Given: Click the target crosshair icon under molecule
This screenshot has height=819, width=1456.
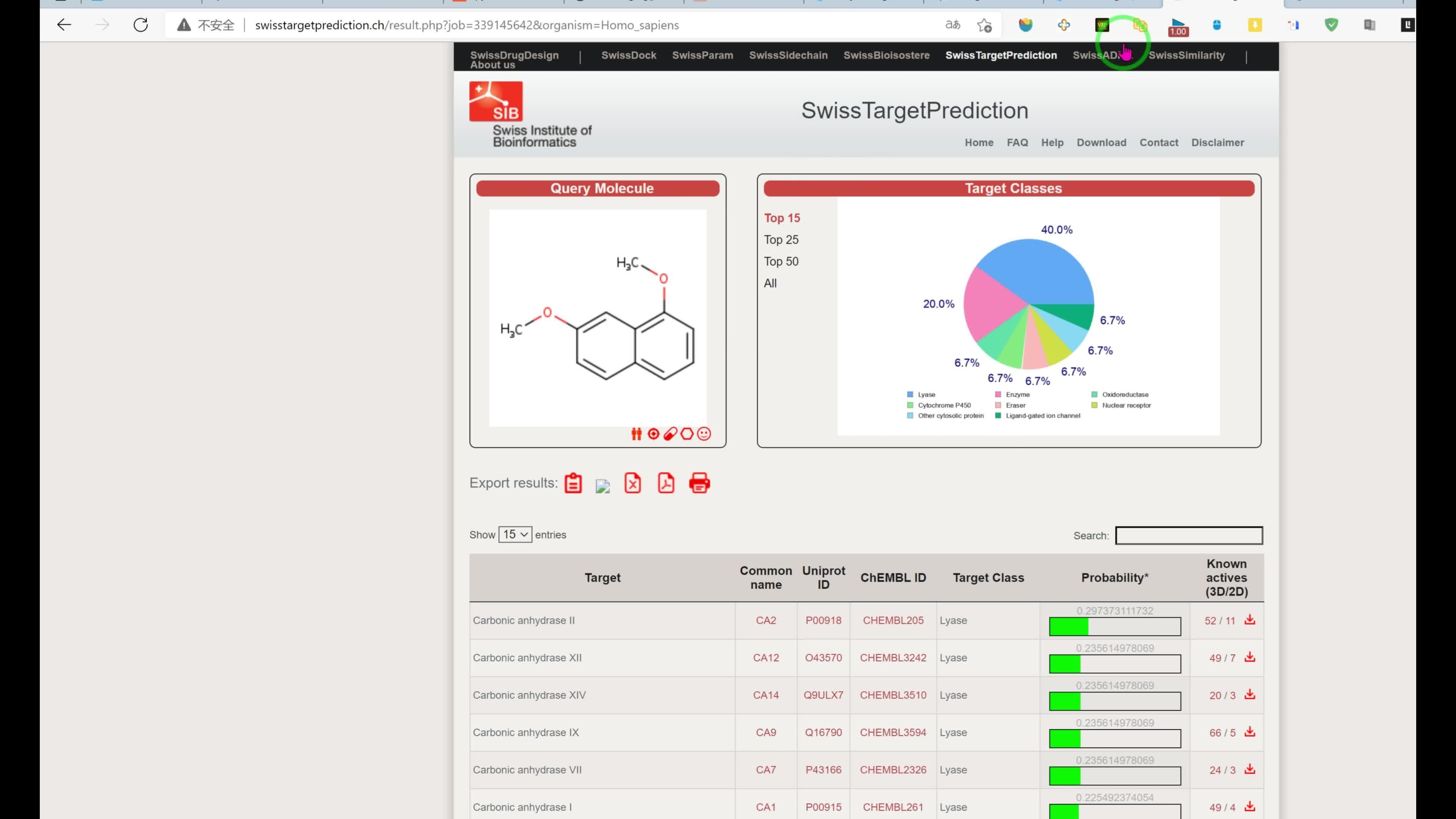Looking at the screenshot, I should [x=653, y=433].
